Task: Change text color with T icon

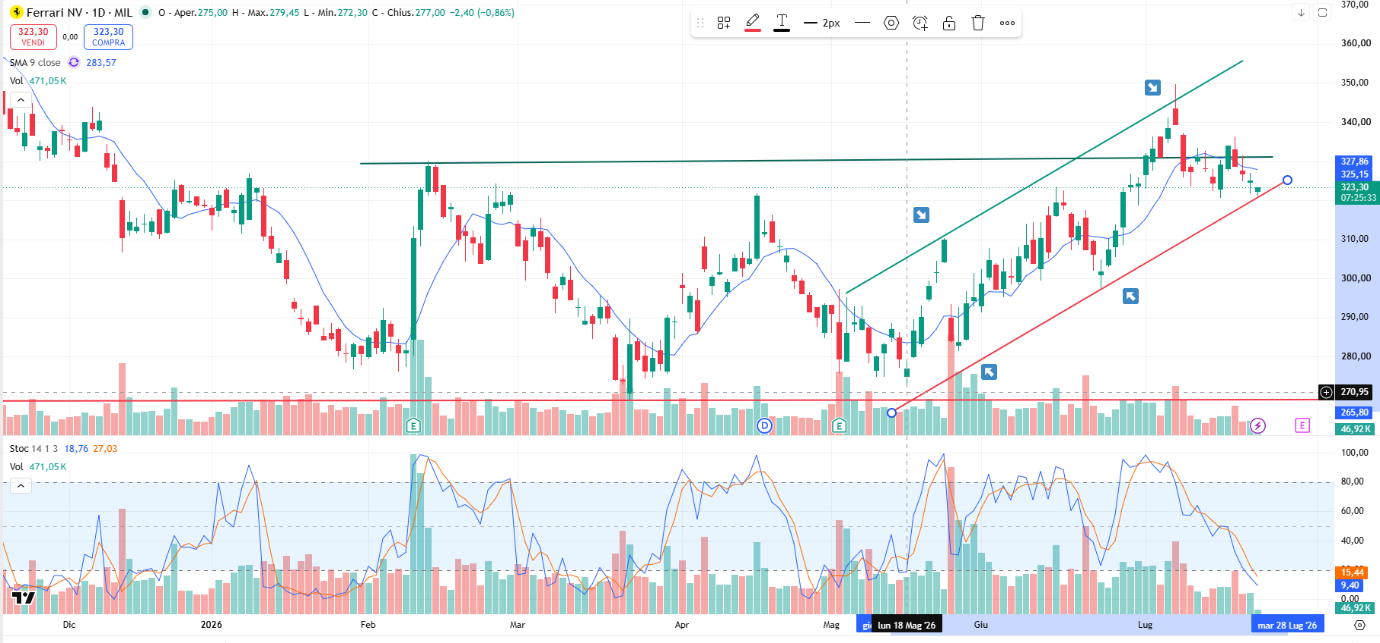Action: pos(781,23)
